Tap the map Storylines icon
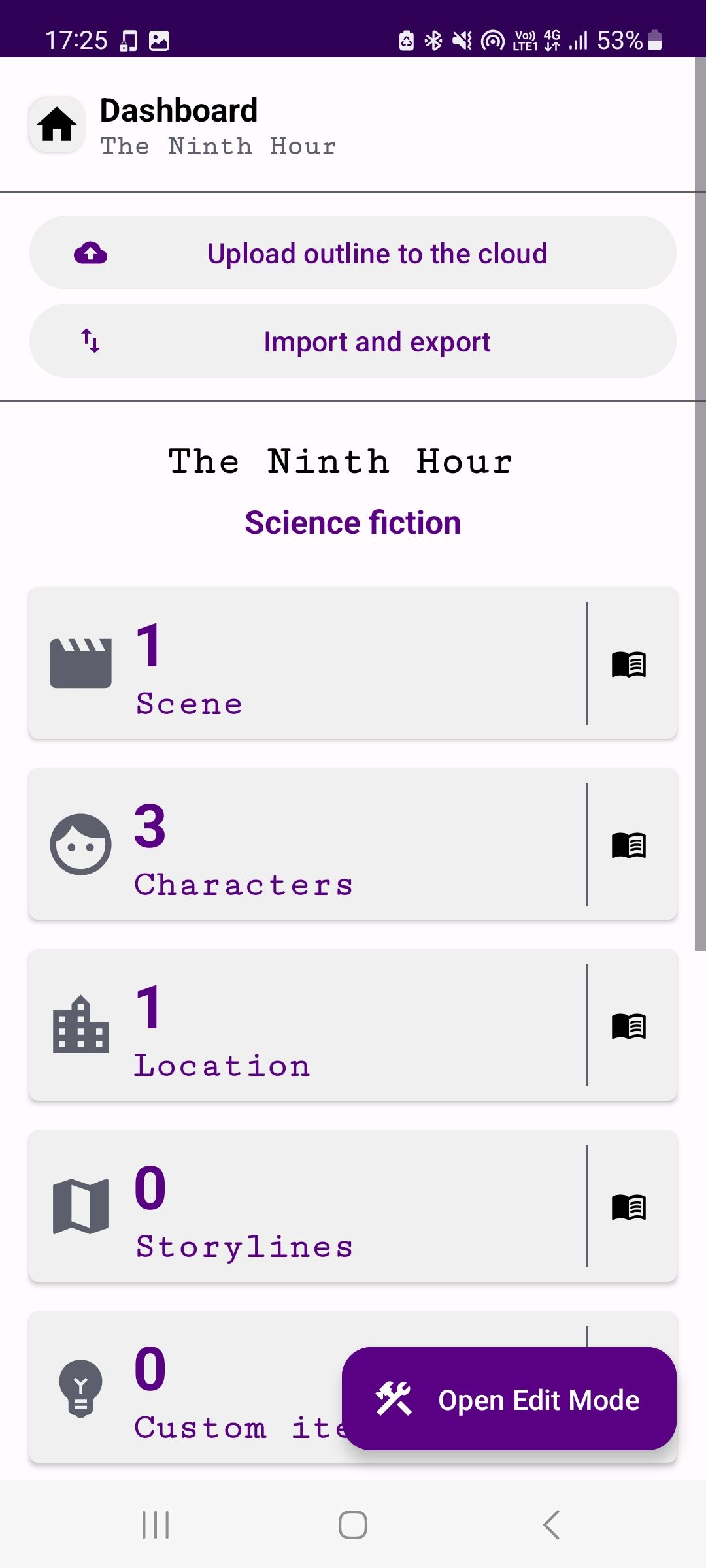Screen dimensions: 706x1568 point(81,1206)
